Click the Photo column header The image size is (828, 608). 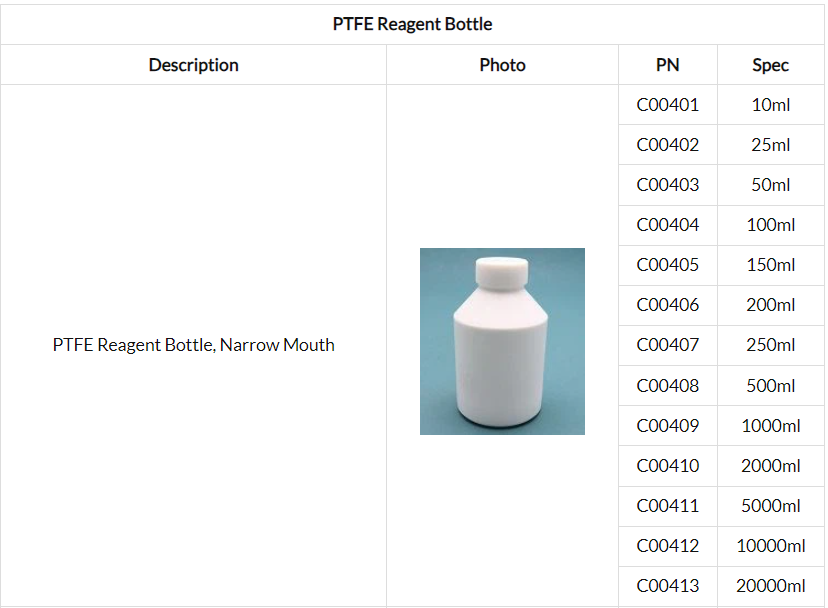coord(502,65)
